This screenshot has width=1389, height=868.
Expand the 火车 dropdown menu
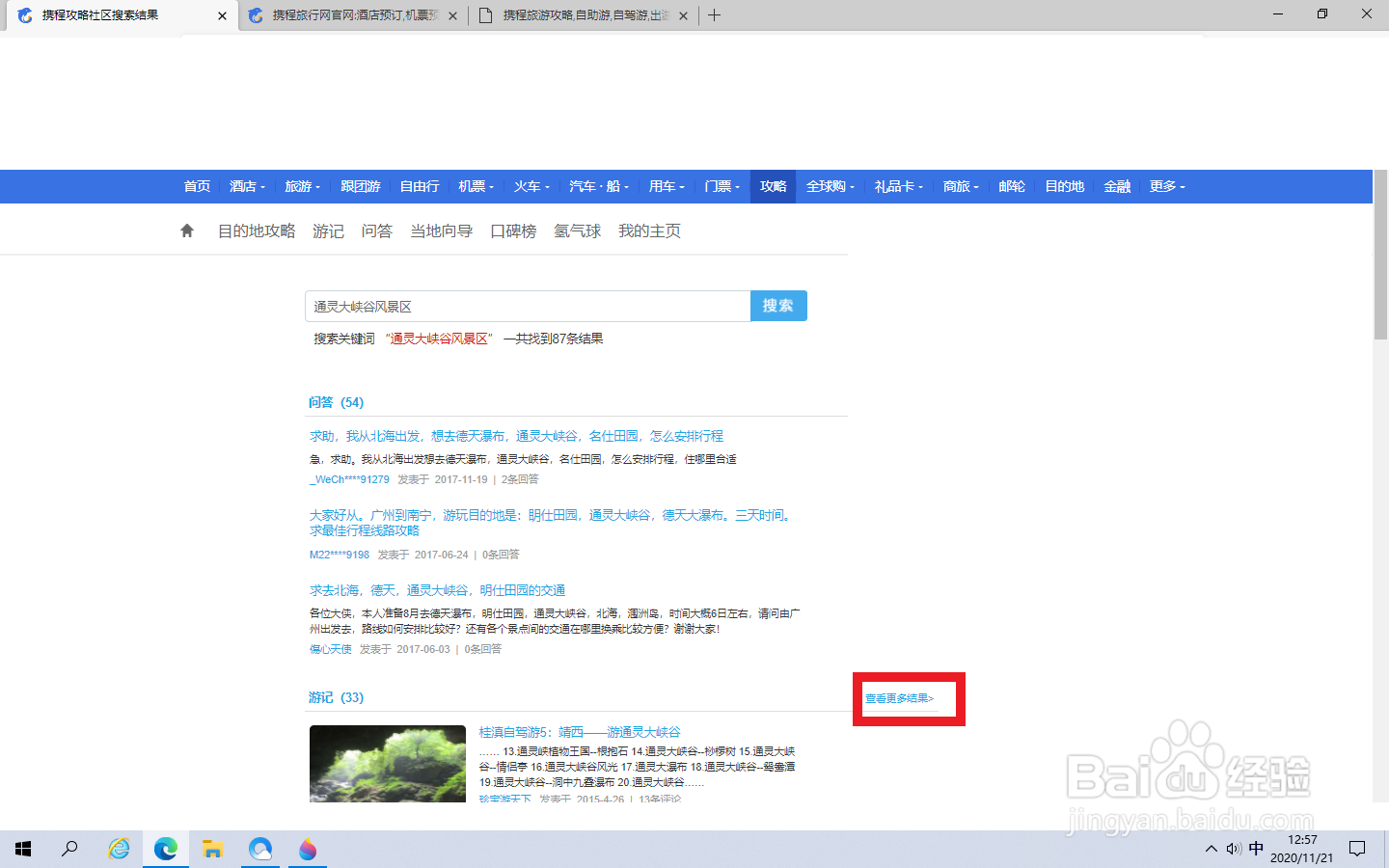531,186
